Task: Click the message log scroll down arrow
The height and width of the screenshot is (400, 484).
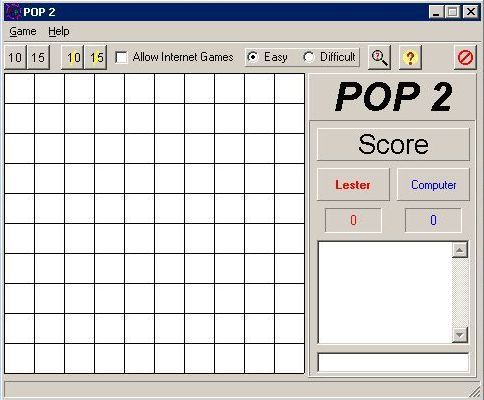Action: click(x=460, y=335)
